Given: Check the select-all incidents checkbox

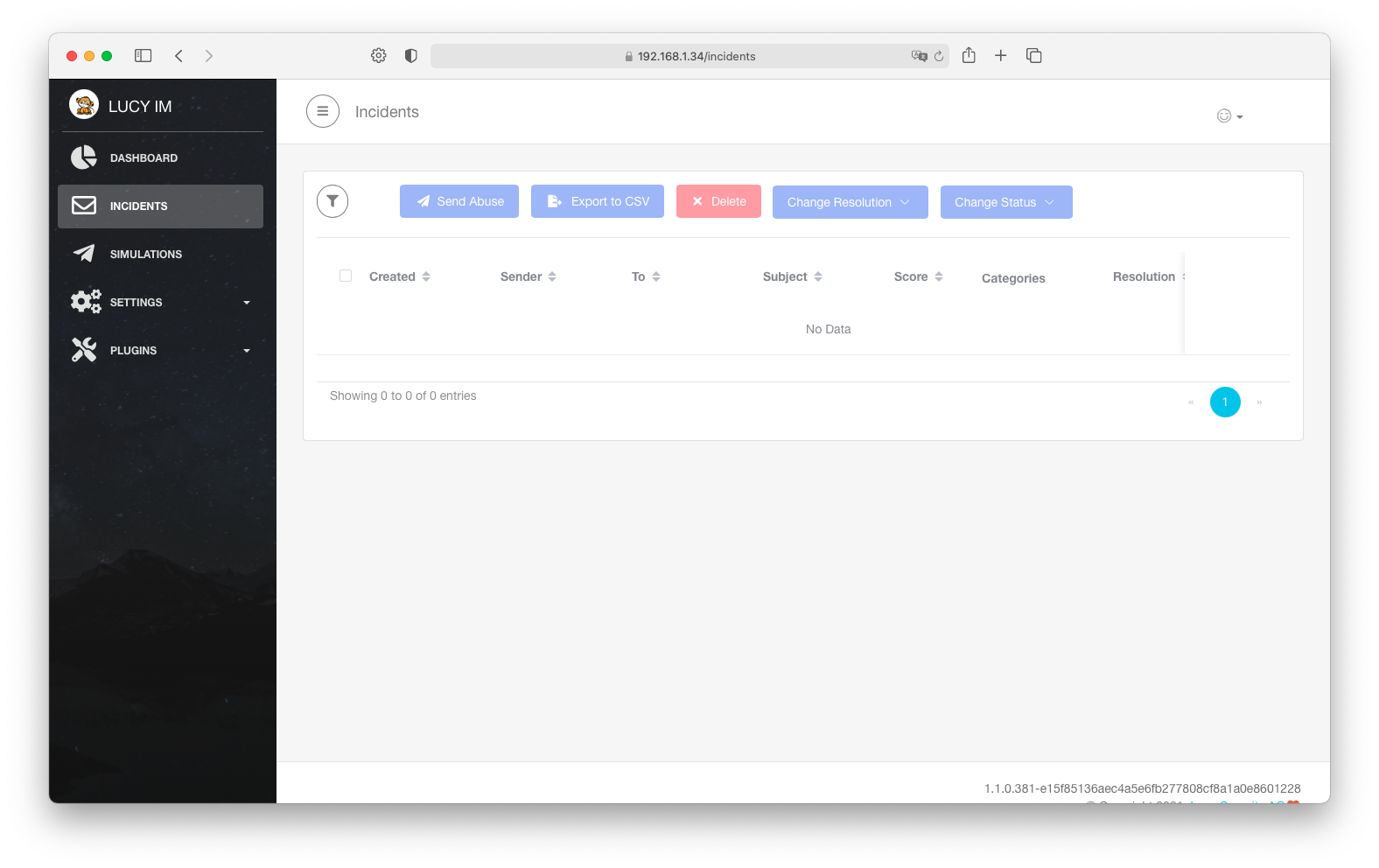Looking at the screenshot, I should tap(346, 276).
